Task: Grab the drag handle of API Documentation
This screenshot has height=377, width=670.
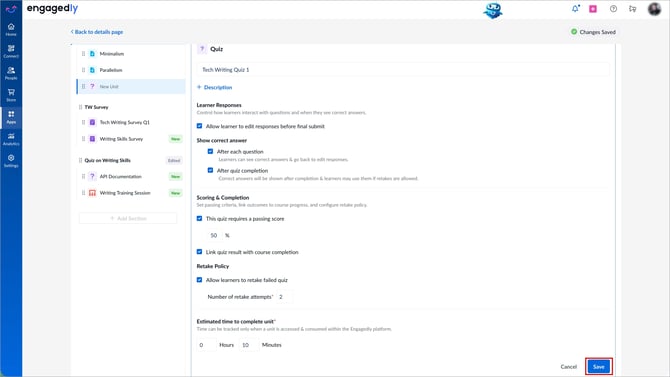Action: point(83,176)
